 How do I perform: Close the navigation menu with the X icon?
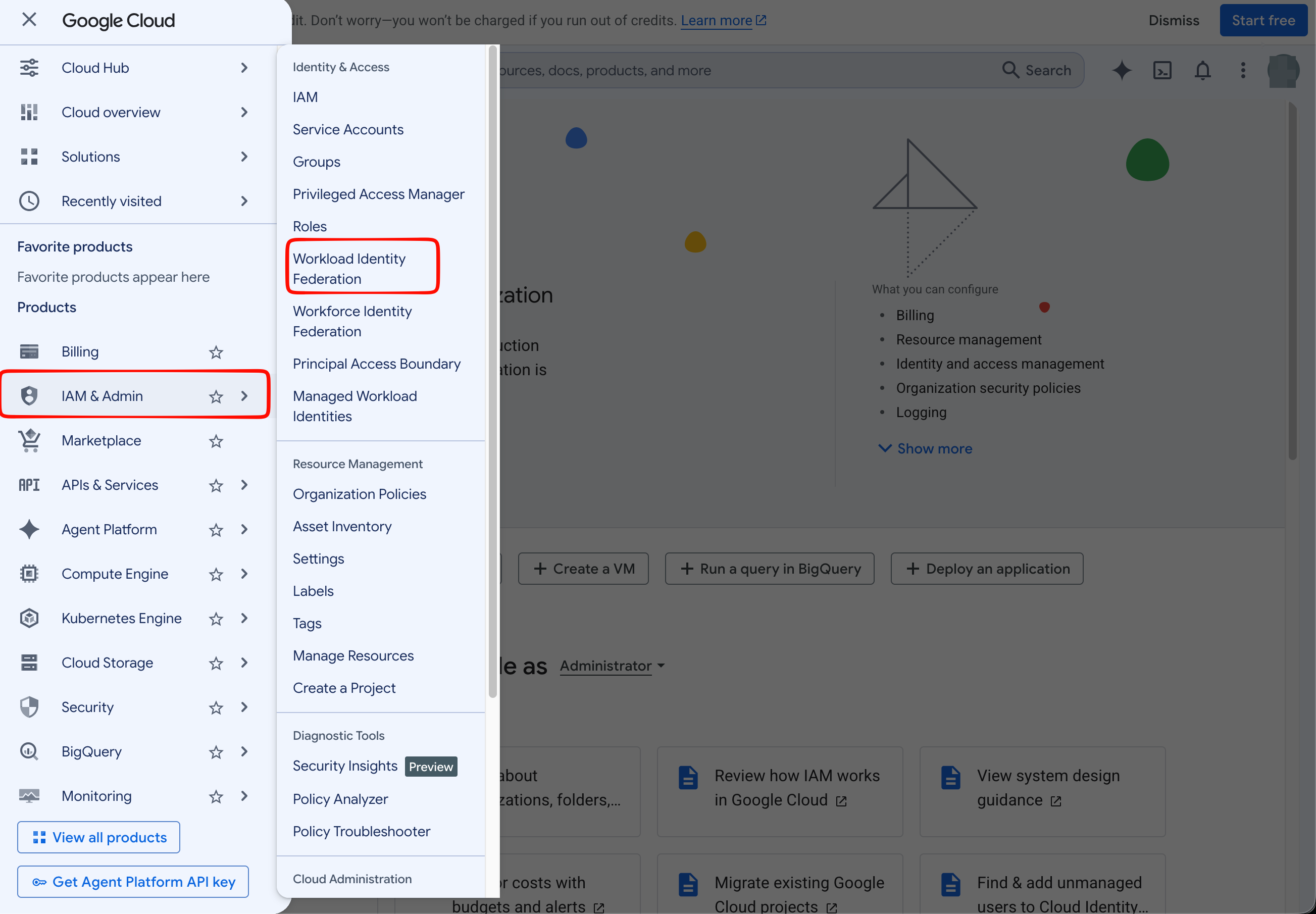click(29, 20)
